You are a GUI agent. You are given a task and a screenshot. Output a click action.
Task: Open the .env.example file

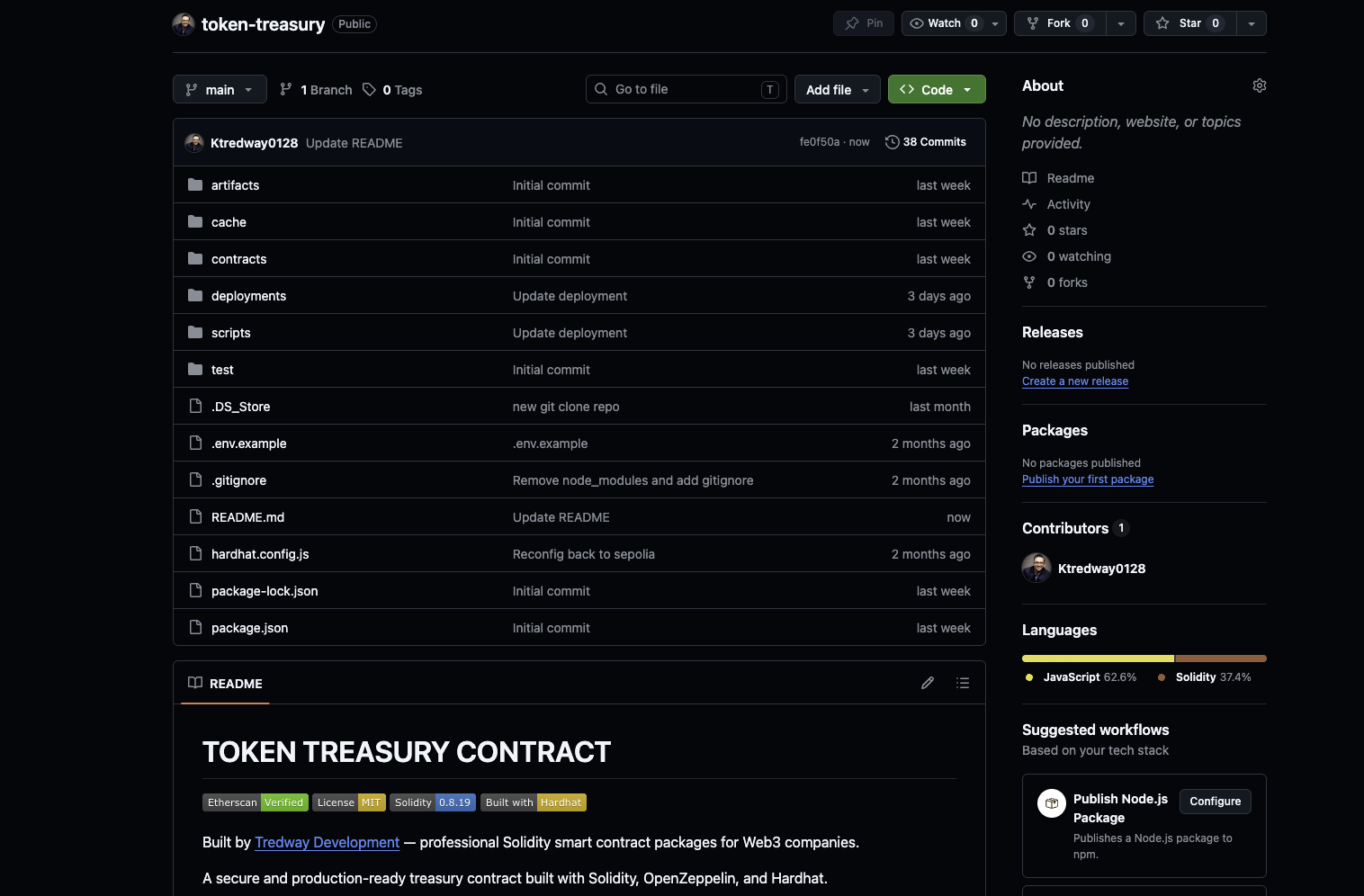[x=248, y=444]
